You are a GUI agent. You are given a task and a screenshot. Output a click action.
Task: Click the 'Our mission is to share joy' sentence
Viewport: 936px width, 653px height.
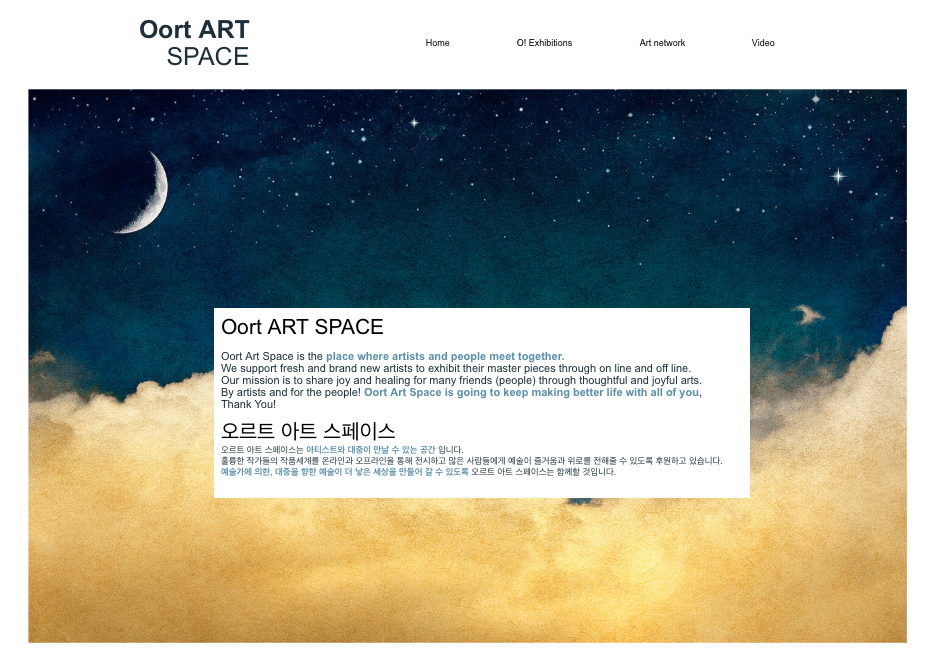click(x=461, y=380)
